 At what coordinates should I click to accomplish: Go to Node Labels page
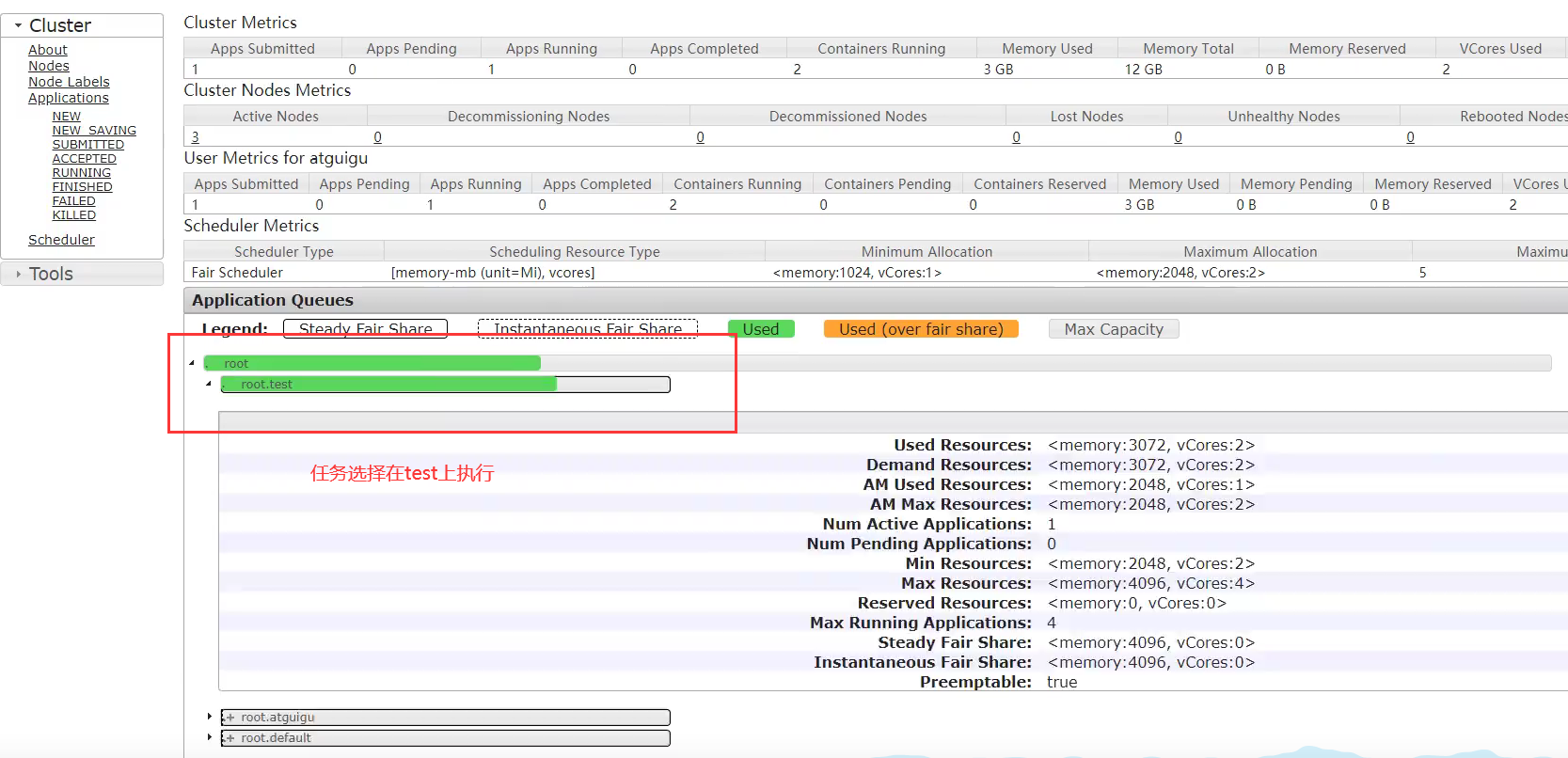69,82
